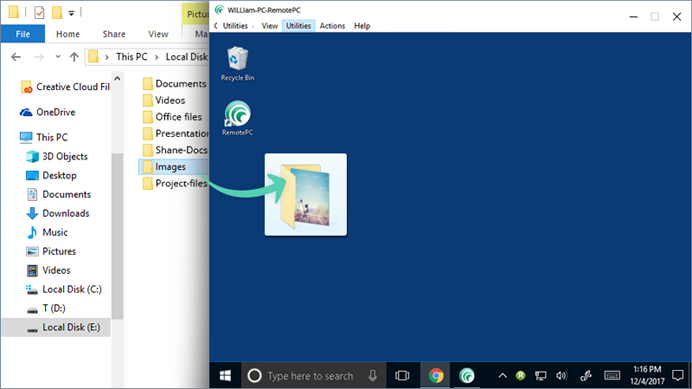Click the volume speaker tray icon

tap(561, 376)
